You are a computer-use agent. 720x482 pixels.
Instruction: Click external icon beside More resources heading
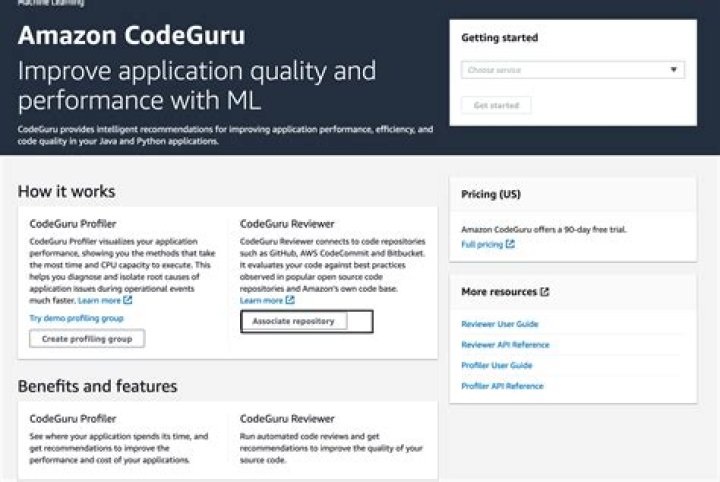click(x=545, y=292)
